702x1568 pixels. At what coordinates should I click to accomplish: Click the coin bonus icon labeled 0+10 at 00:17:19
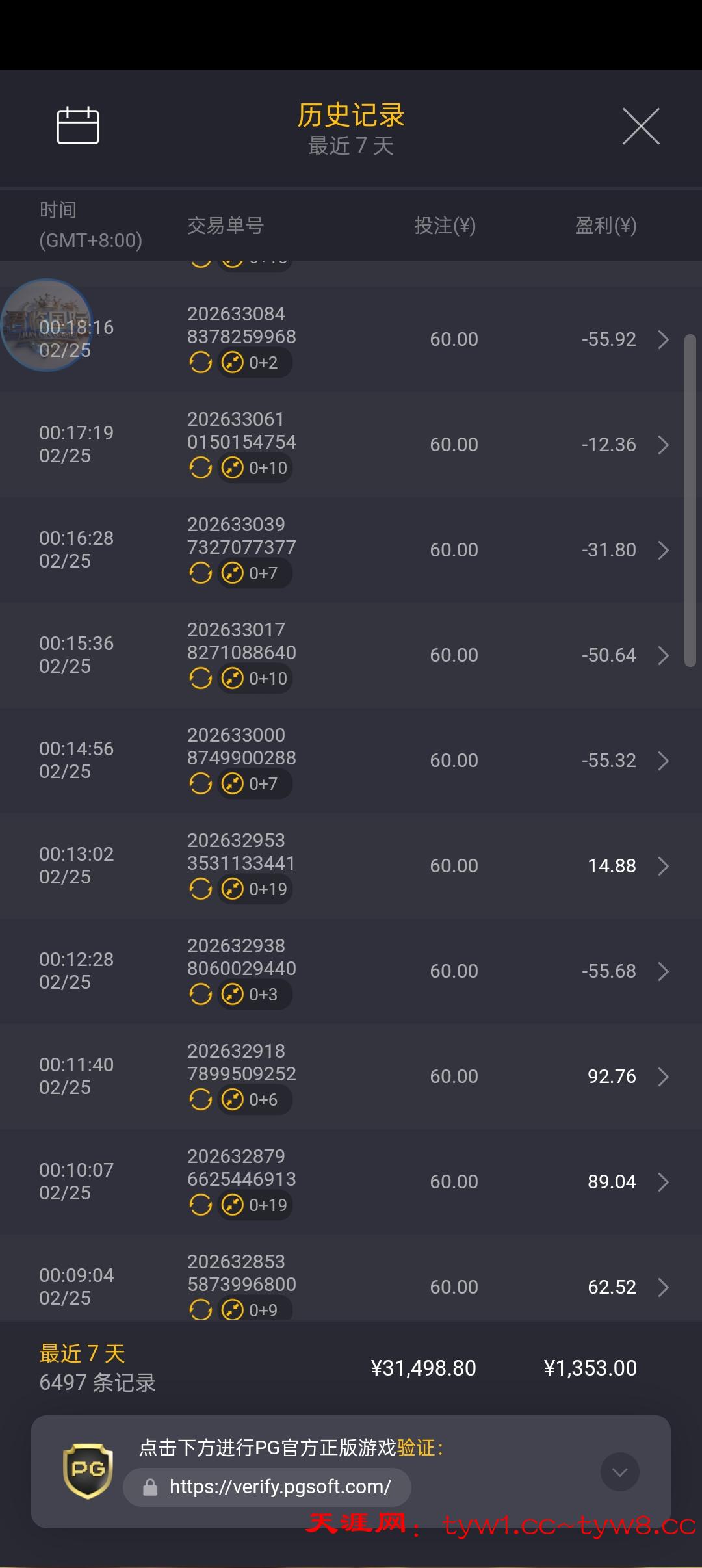[232, 467]
